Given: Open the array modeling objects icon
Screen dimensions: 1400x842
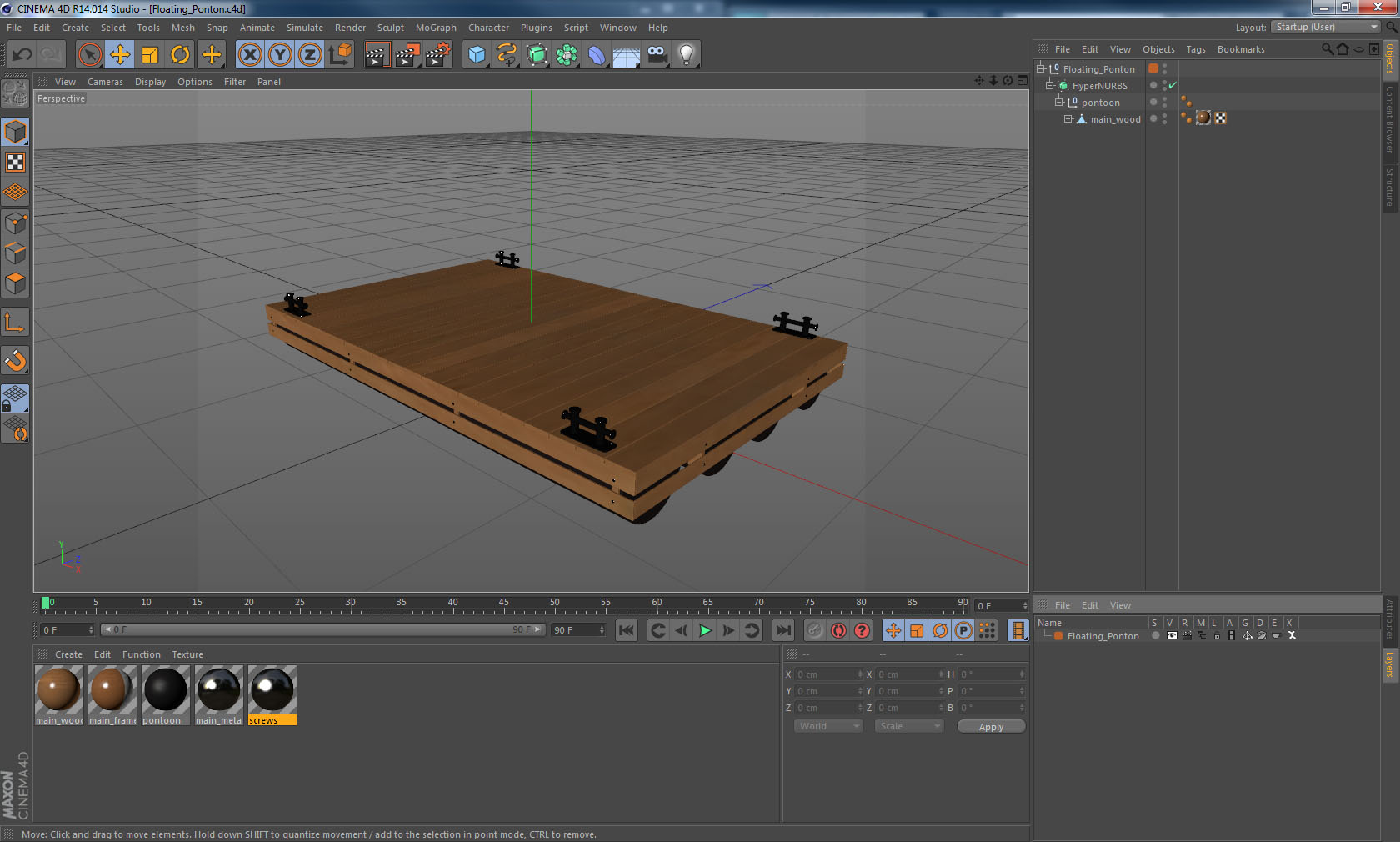Looking at the screenshot, I should pyautogui.click(x=567, y=55).
